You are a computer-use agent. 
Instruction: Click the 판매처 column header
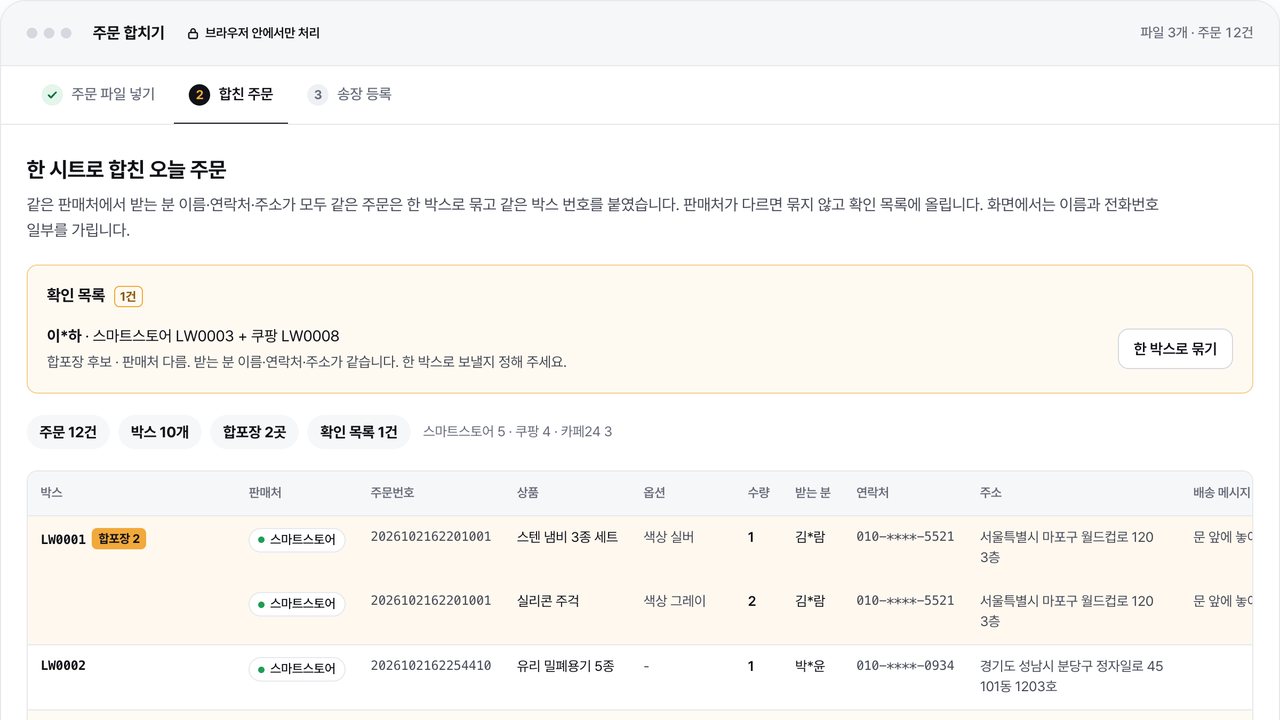(x=265, y=493)
